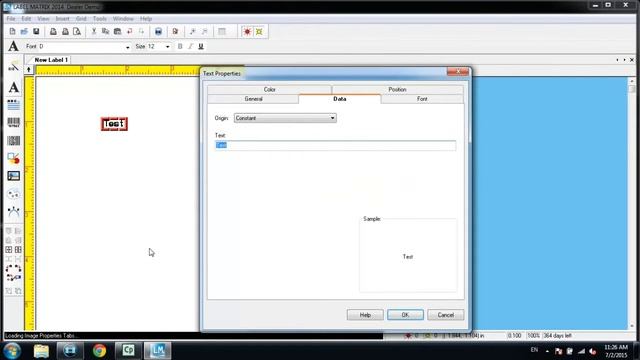Click the vertical scrollbar of workspace
Viewport: 640px width, 360px height.
(x=632, y=203)
